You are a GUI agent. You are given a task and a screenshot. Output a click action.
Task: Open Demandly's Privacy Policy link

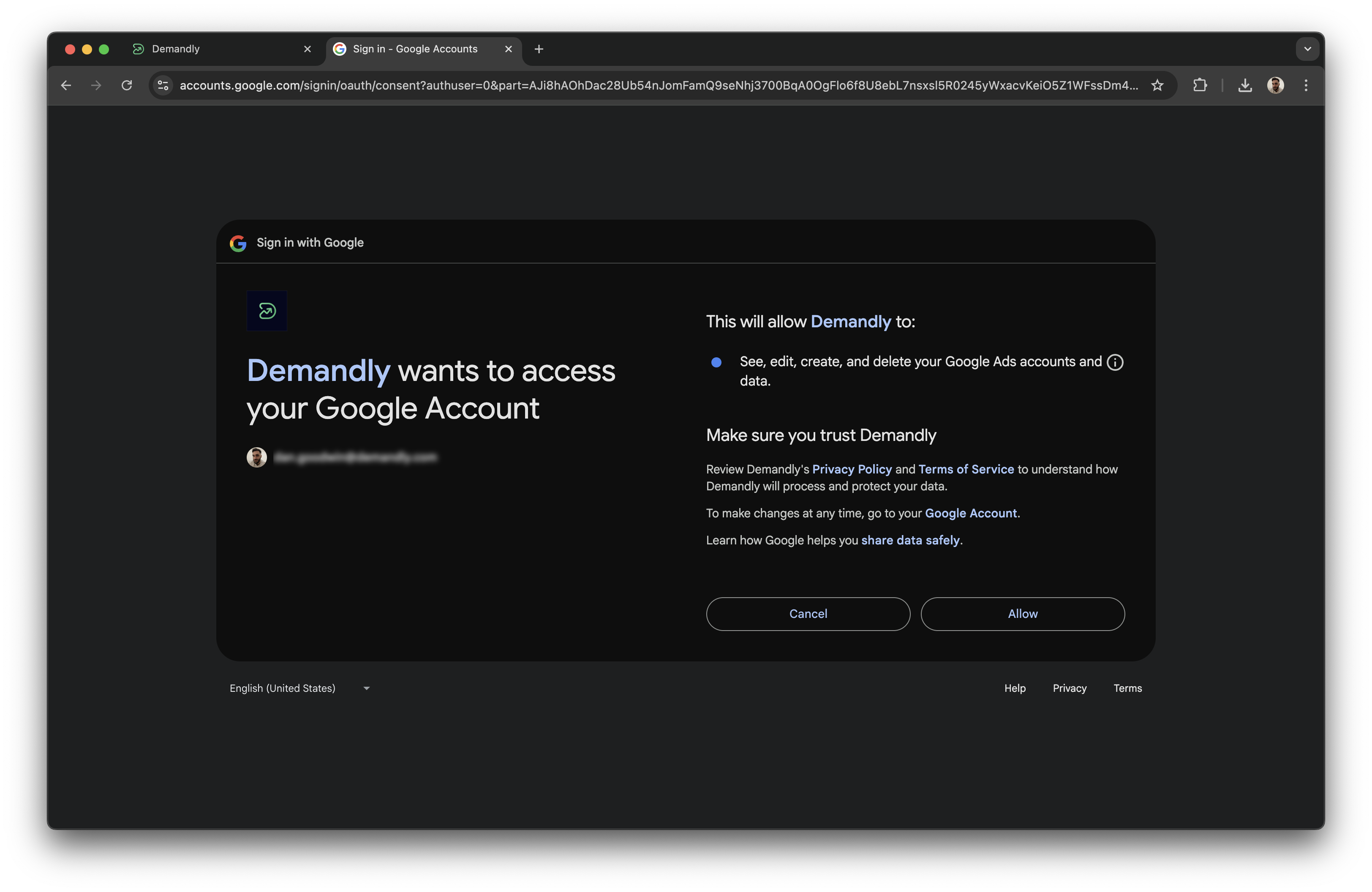click(x=852, y=469)
